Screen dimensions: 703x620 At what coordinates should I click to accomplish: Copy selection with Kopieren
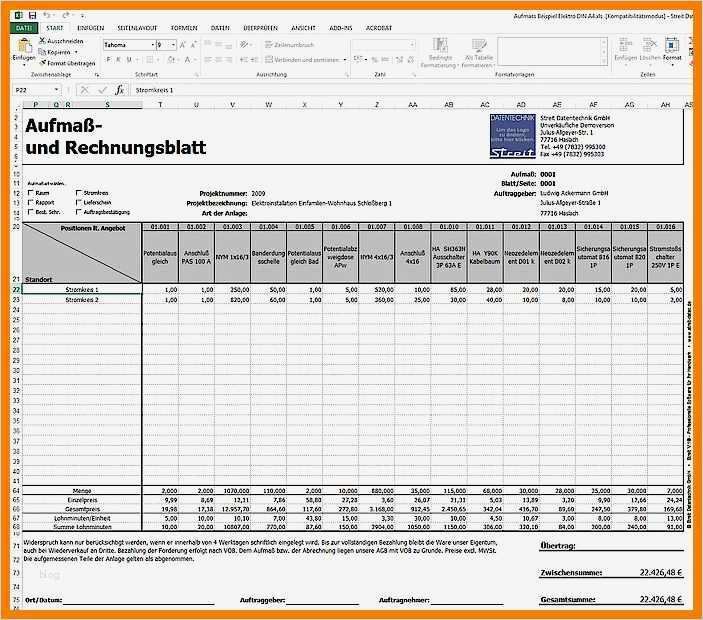click(55, 52)
